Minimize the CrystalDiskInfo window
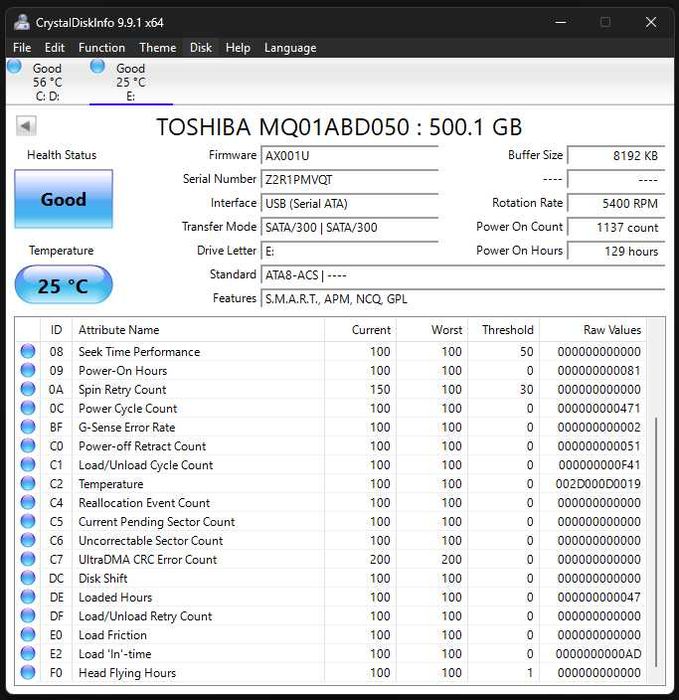 click(x=561, y=22)
